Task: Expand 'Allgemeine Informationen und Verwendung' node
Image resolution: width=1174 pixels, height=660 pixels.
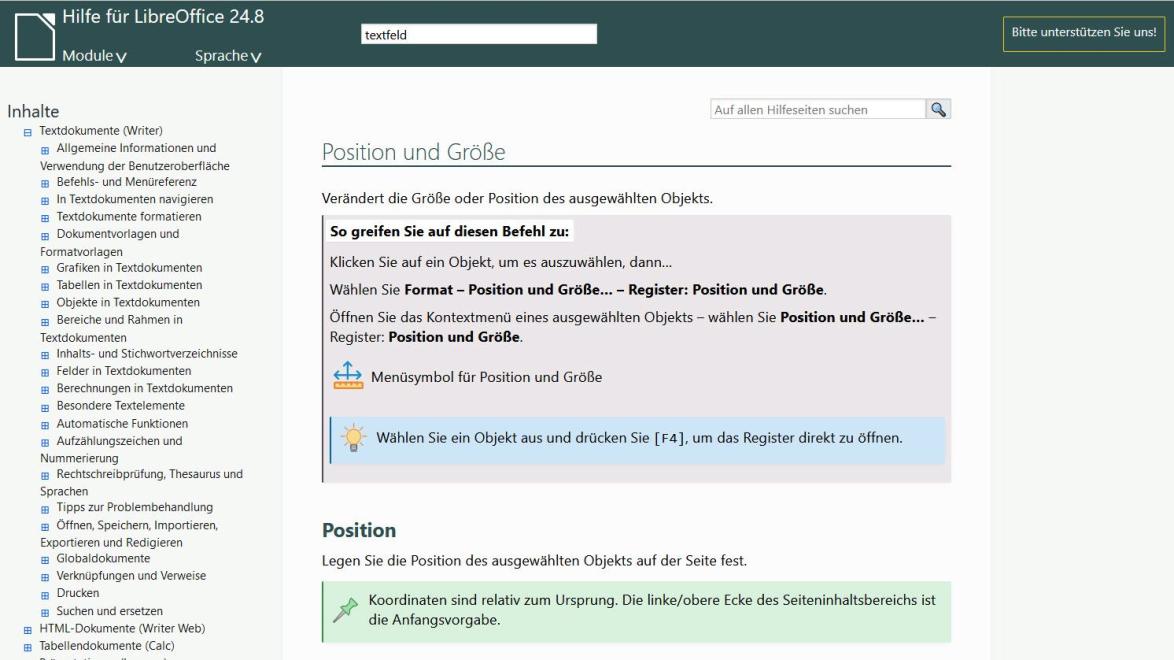Action: click(x=45, y=150)
